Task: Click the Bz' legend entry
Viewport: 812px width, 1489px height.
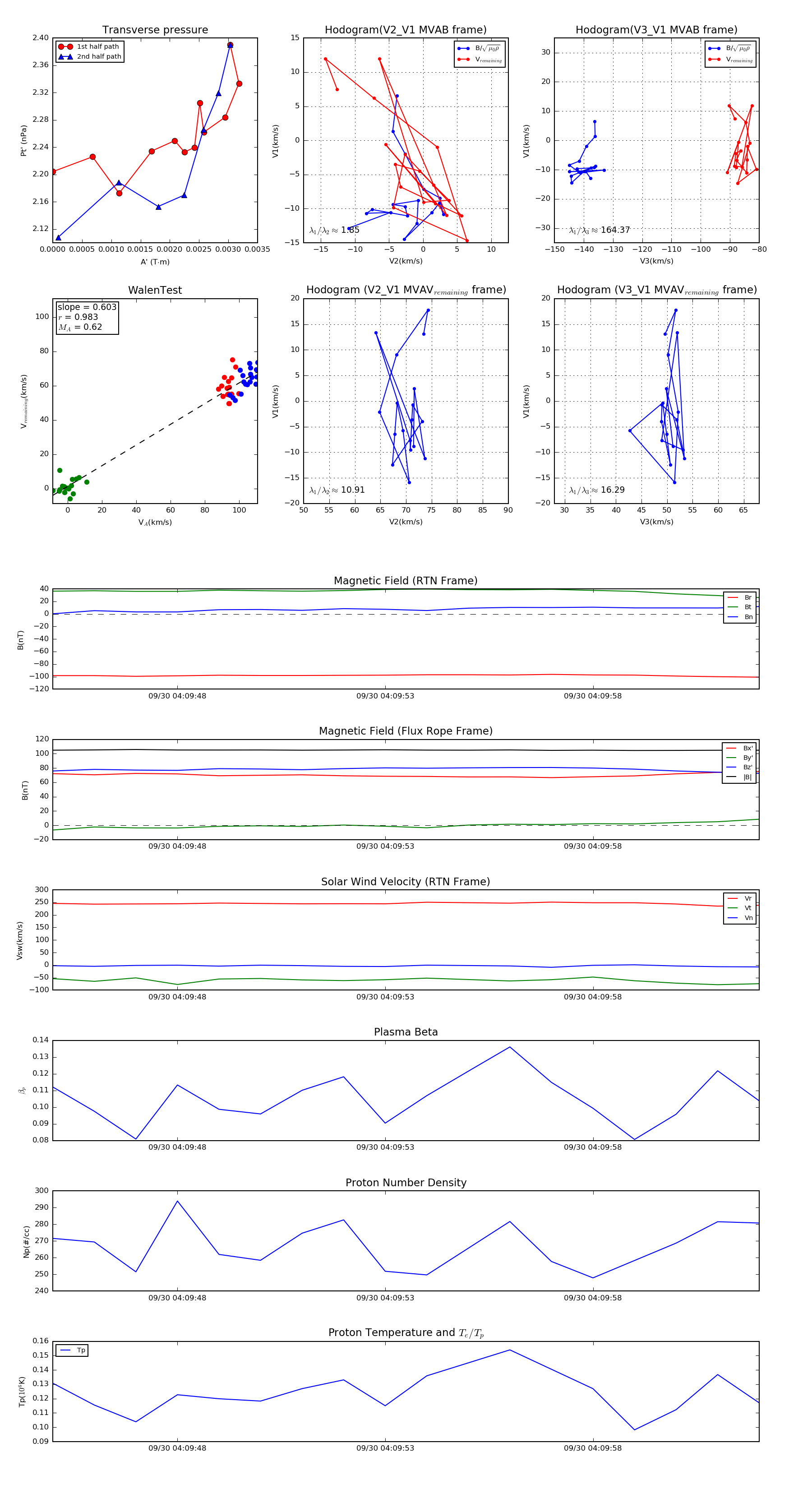Action: [740, 768]
